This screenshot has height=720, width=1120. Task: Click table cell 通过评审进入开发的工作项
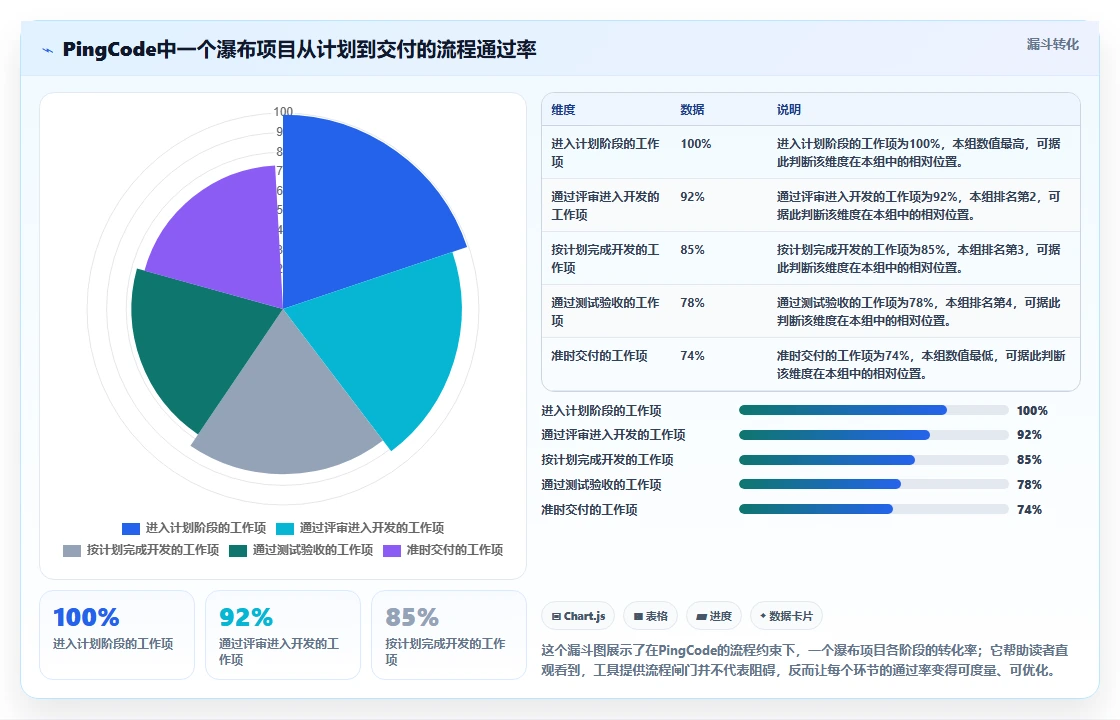pos(606,205)
